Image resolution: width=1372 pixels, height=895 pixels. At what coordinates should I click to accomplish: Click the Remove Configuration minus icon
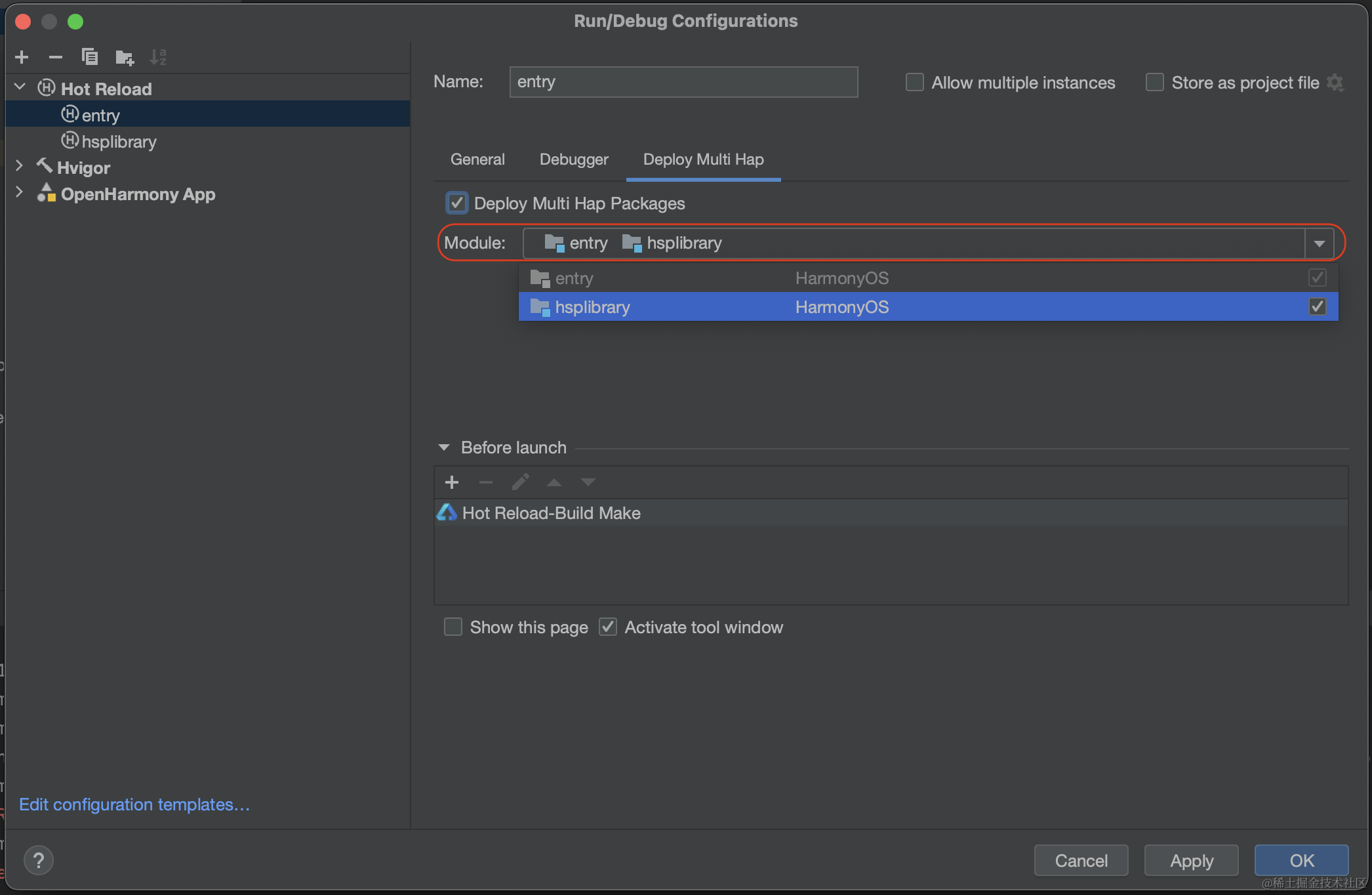(56, 57)
